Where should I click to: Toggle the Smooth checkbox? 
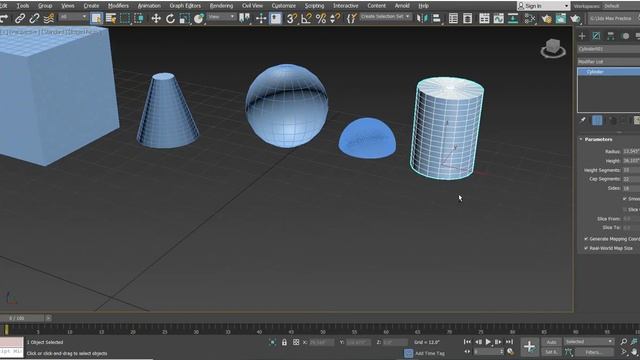[x=625, y=199]
